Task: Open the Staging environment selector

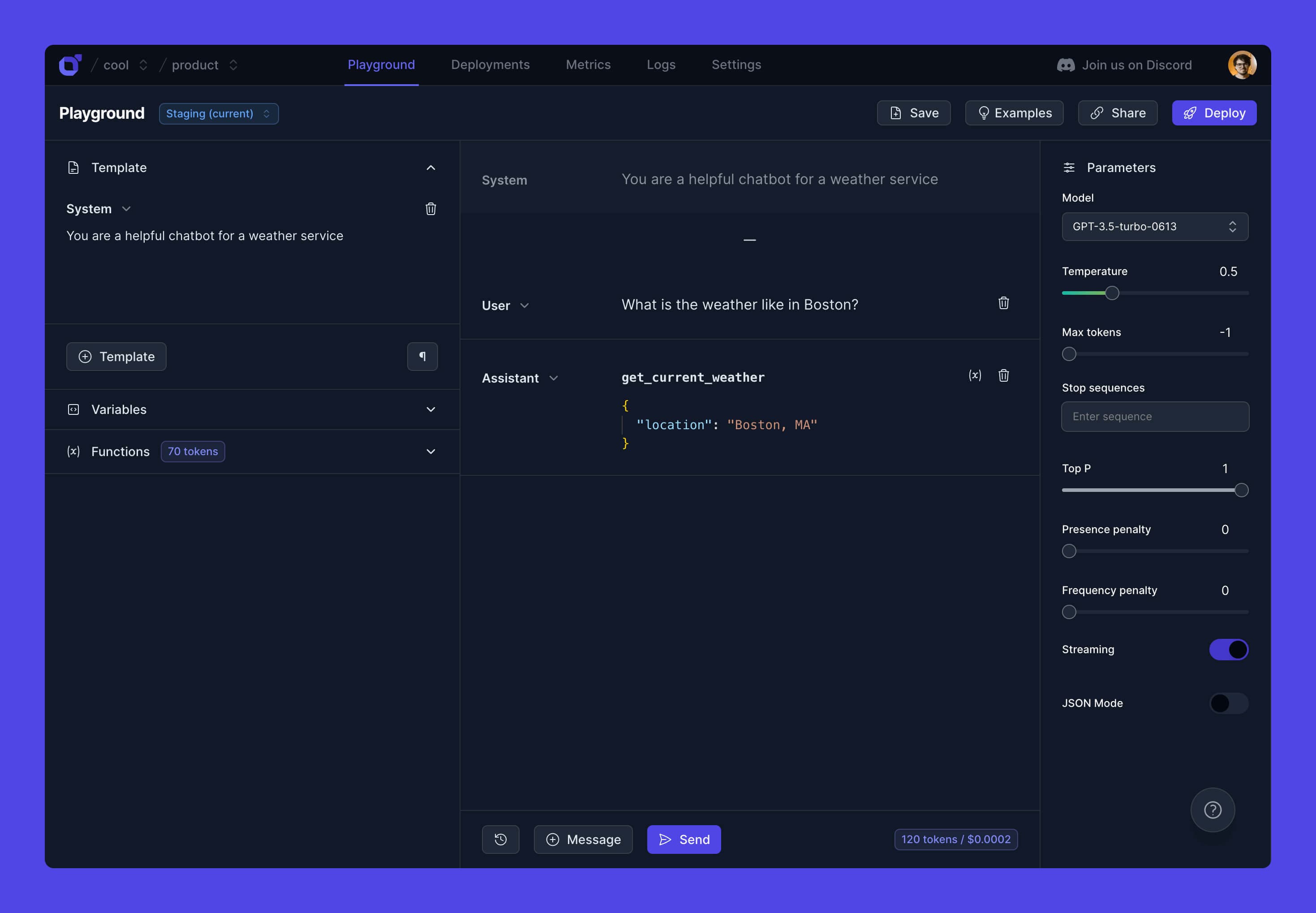Action: point(219,113)
